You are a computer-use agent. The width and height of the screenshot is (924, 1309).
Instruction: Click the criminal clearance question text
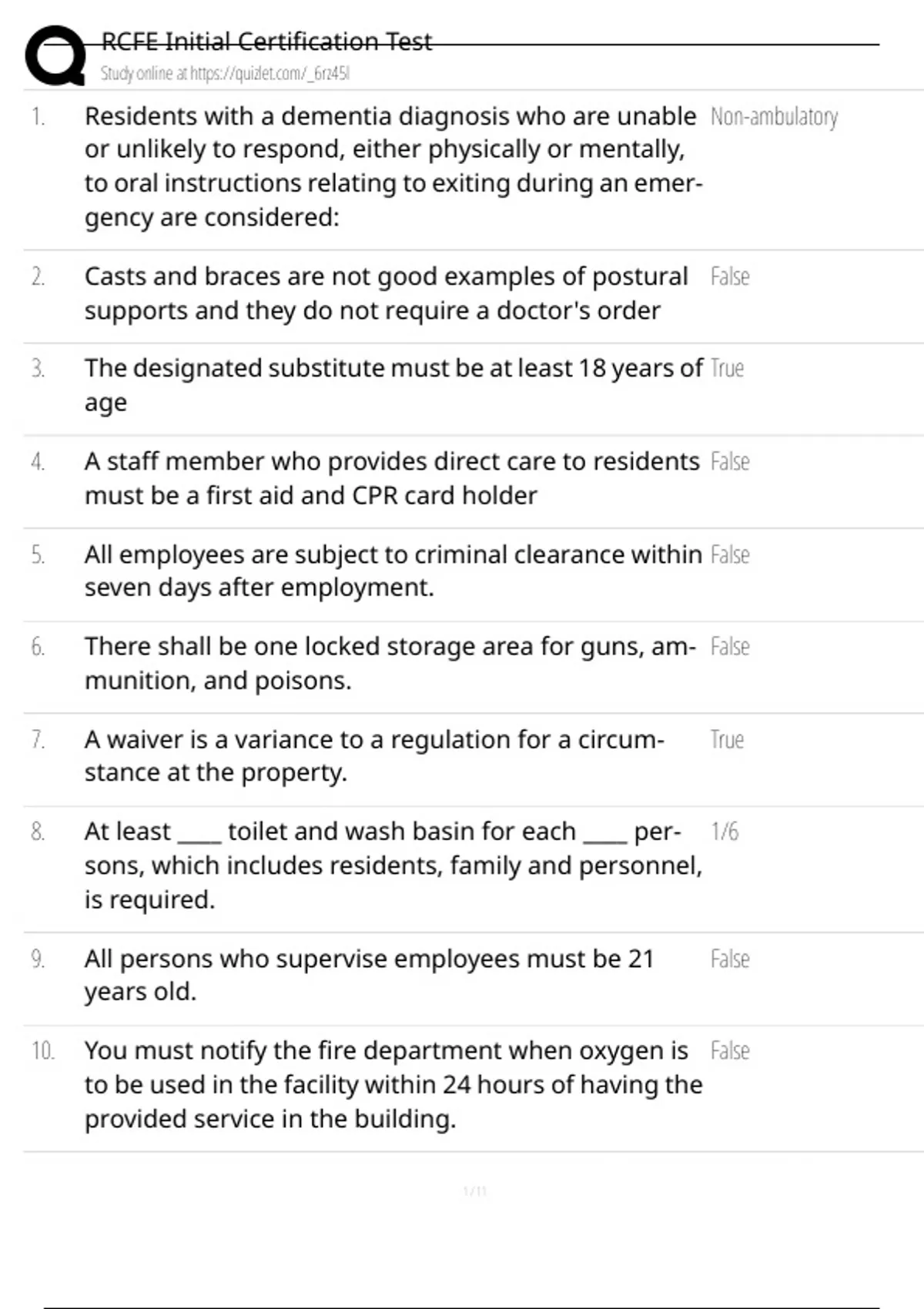pos(393,571)
